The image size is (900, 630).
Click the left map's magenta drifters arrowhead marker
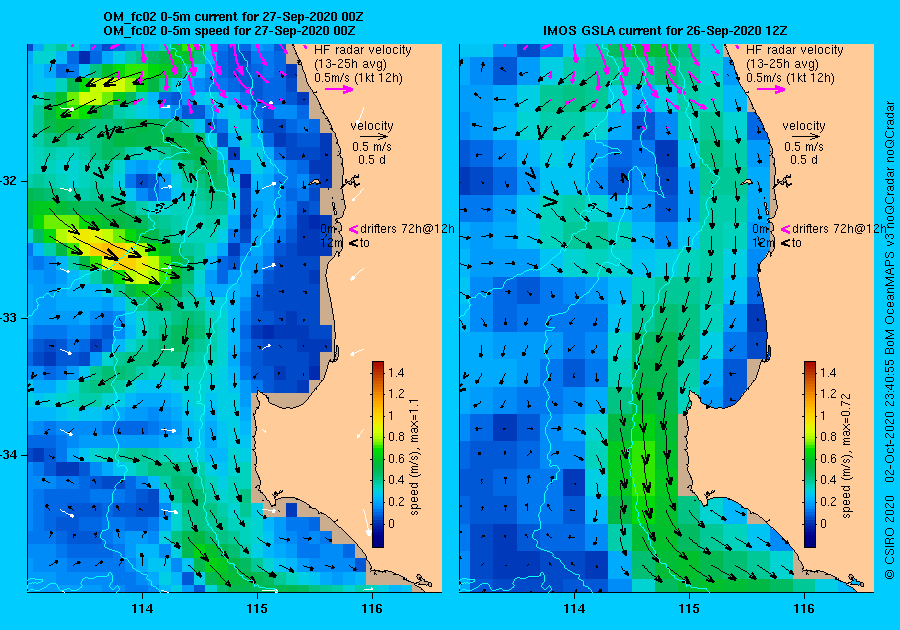click(x=353, y=229)
